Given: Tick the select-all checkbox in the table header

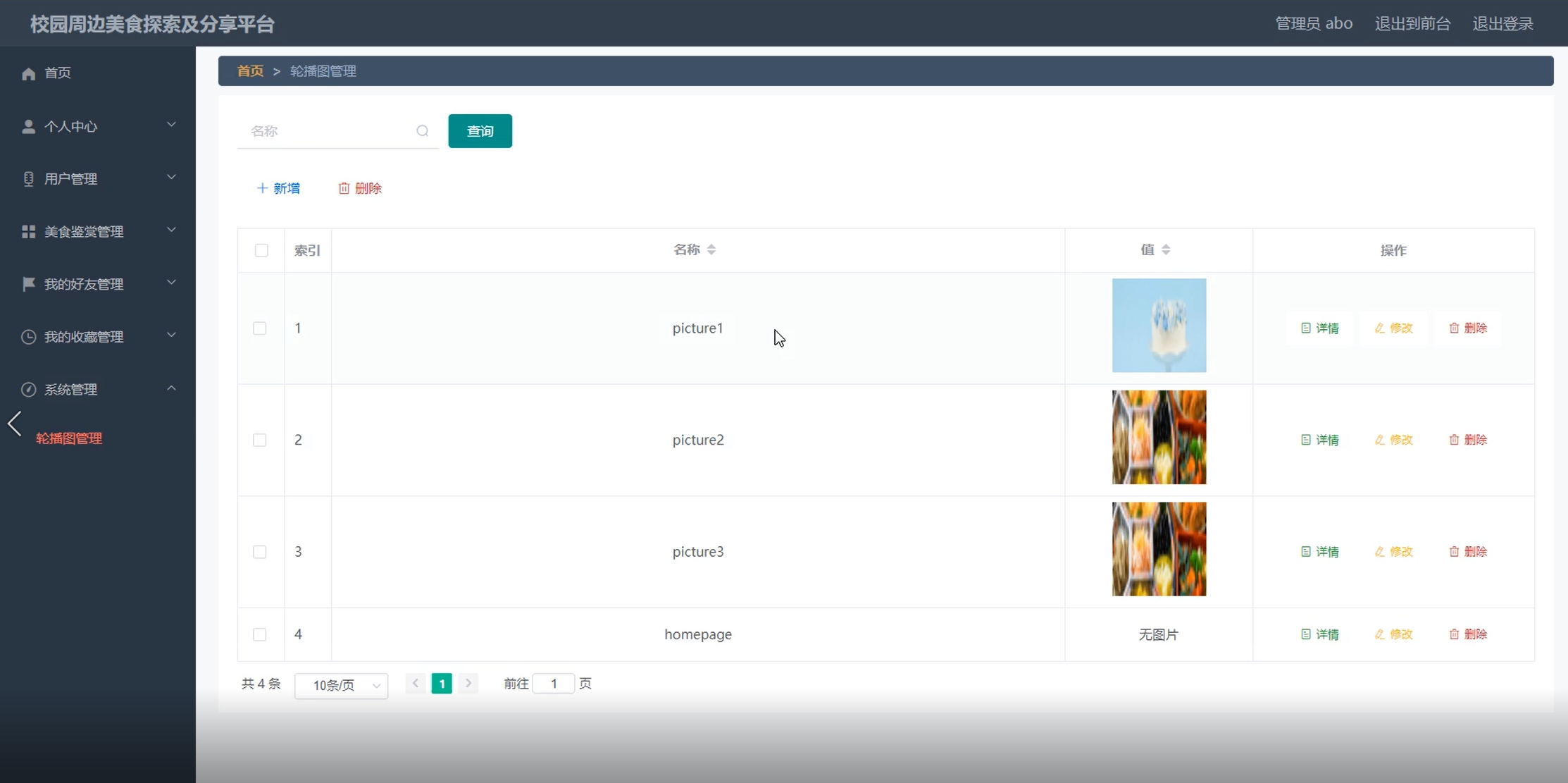Looking at the screenshot, I should tap(261, 250).
